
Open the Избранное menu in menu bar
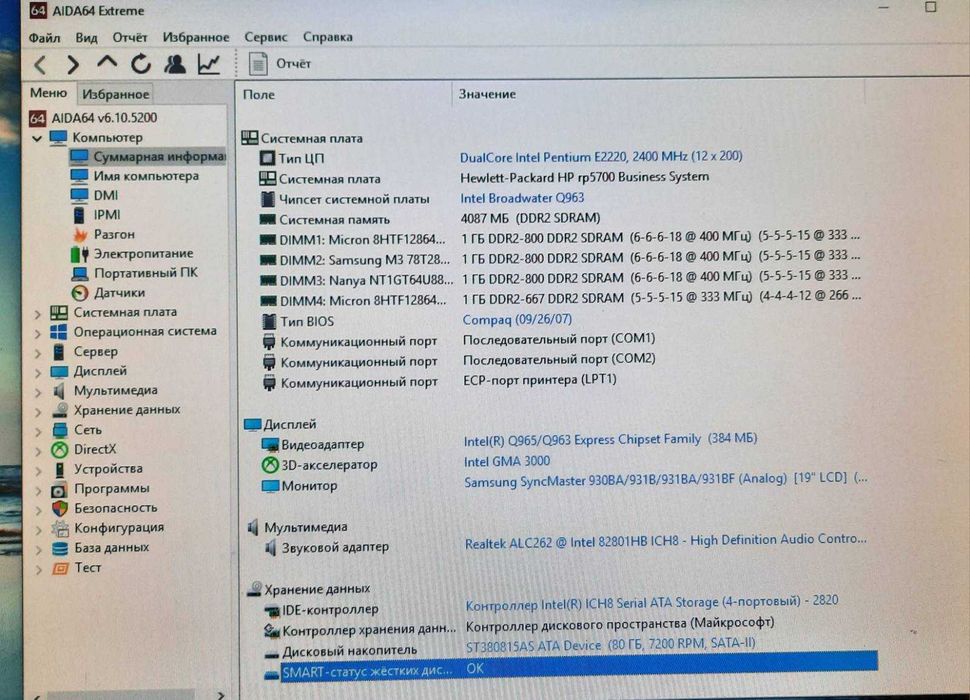pyautogui.click(x=195, y=37)
